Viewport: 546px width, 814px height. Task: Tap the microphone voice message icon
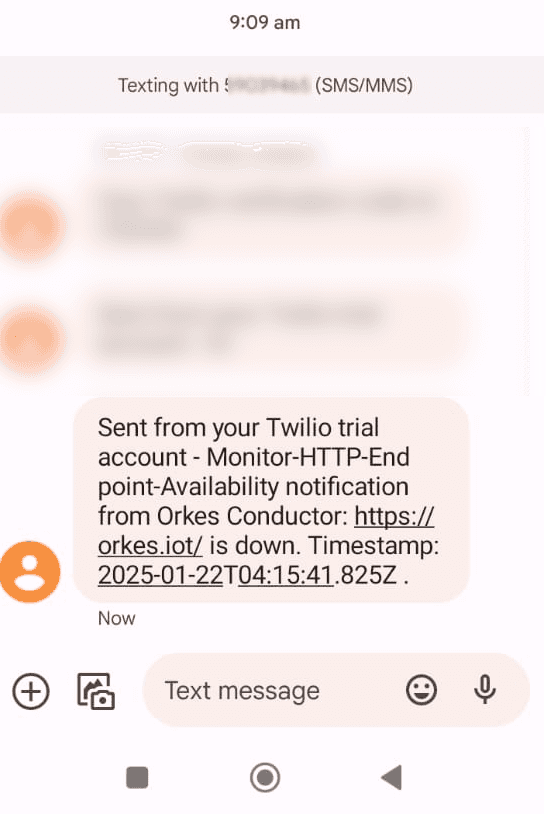(x=485, y=690)
